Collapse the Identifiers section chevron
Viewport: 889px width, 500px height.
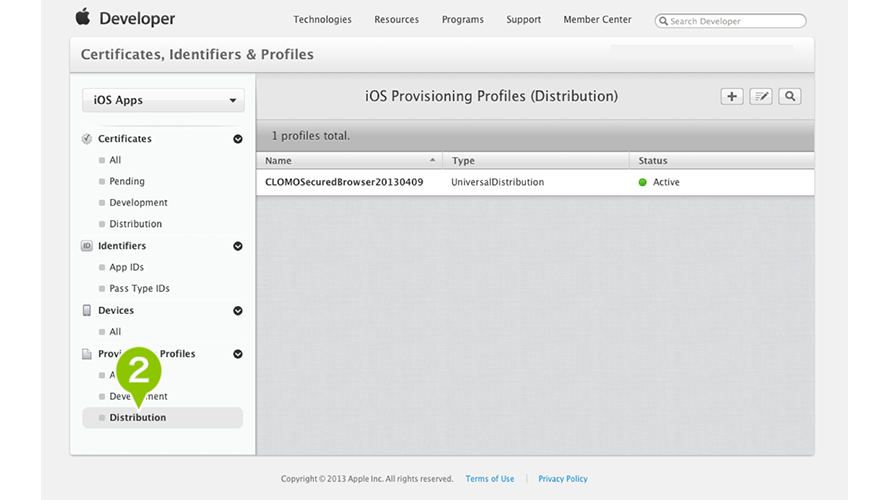coord(238,246)
